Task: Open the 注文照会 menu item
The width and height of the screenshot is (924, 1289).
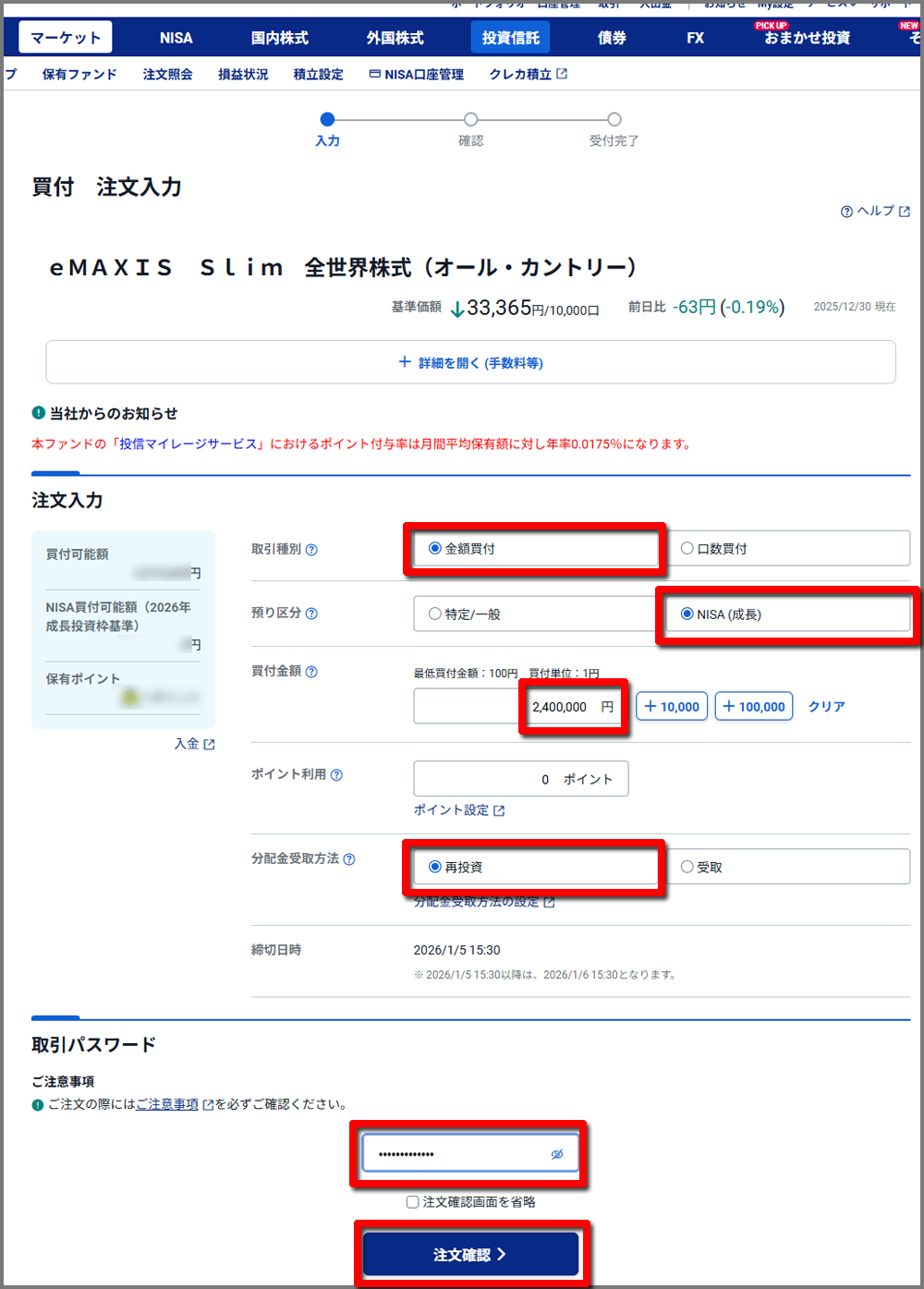Action: pos(167,74)
